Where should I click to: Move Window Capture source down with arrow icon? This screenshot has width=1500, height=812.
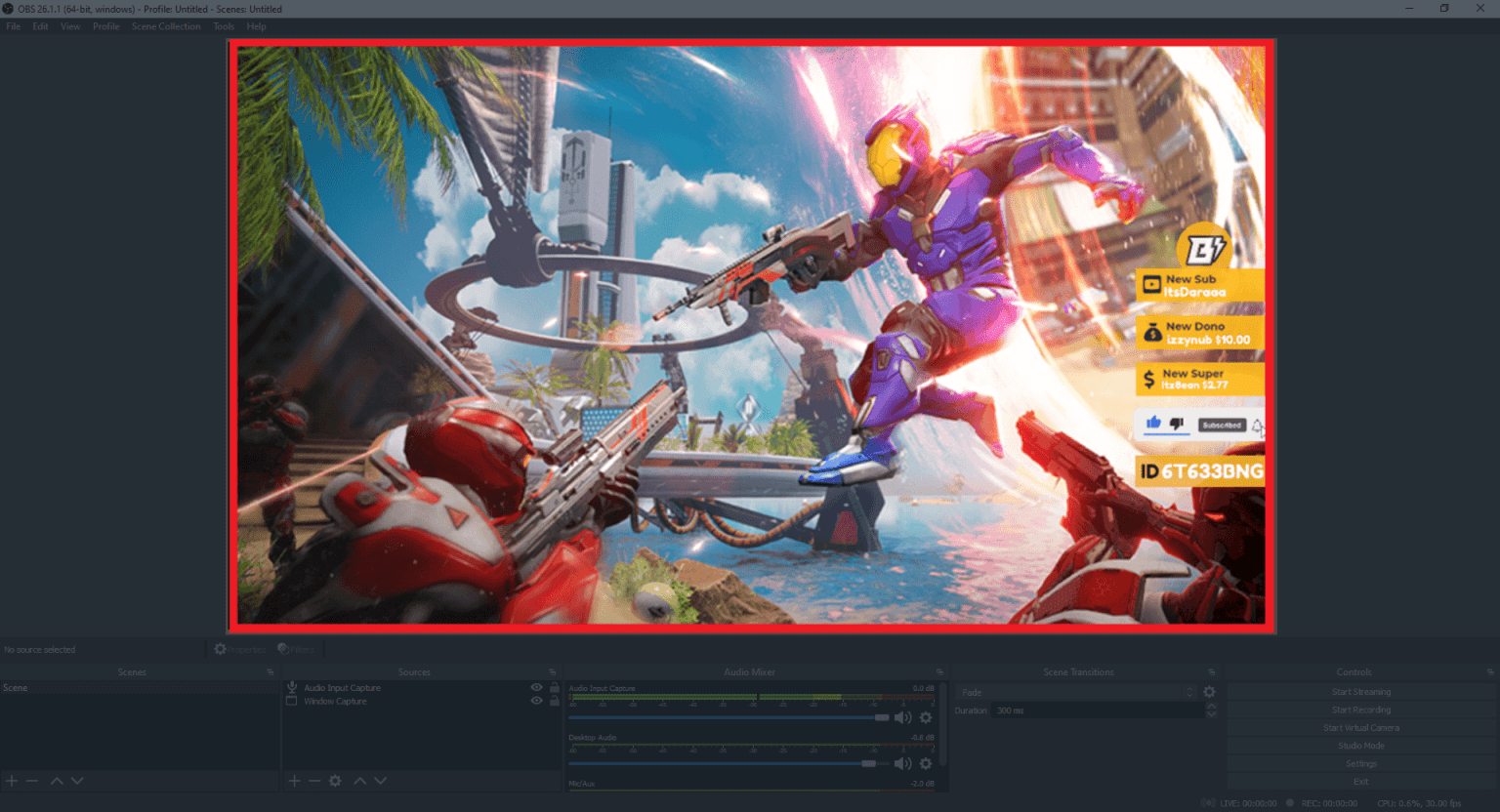coord(381,780)
